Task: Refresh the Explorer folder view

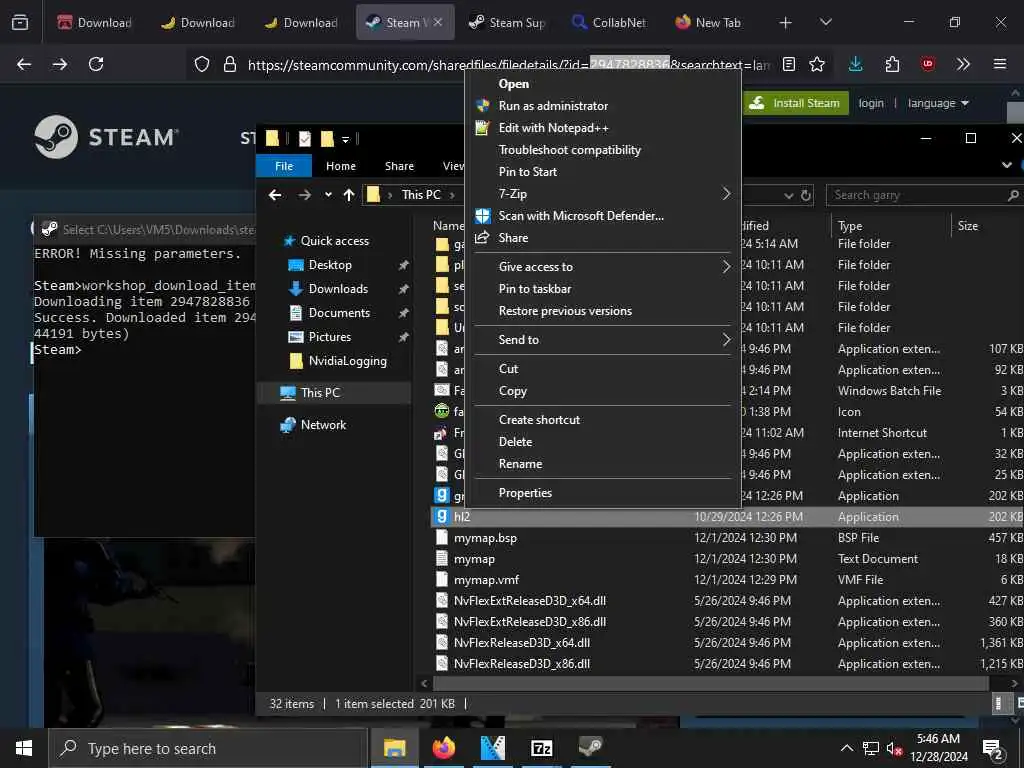Action: click(x=805, y=195)
